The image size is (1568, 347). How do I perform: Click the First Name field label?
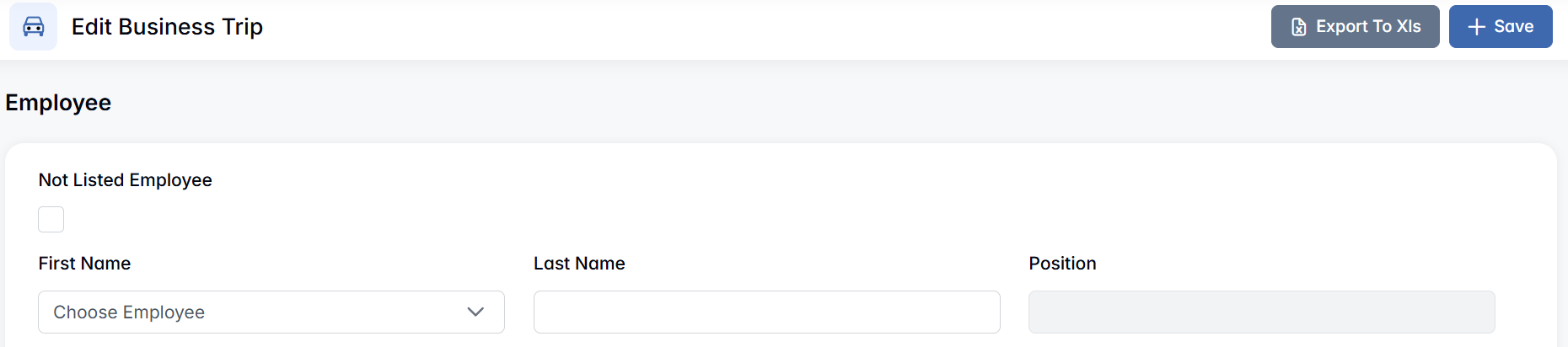[84, 264]
